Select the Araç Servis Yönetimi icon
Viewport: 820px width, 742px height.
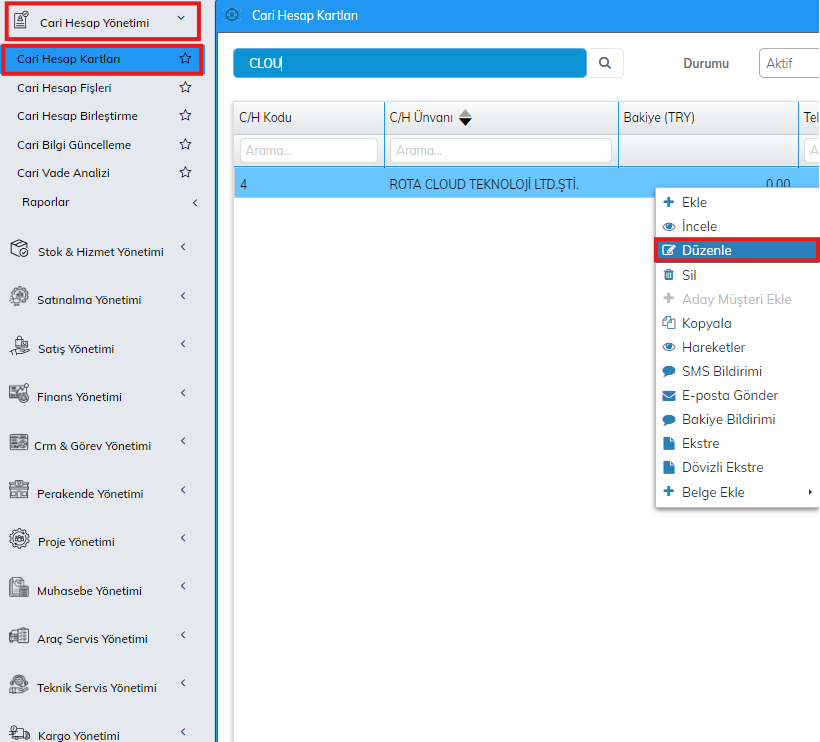(19, 637)
